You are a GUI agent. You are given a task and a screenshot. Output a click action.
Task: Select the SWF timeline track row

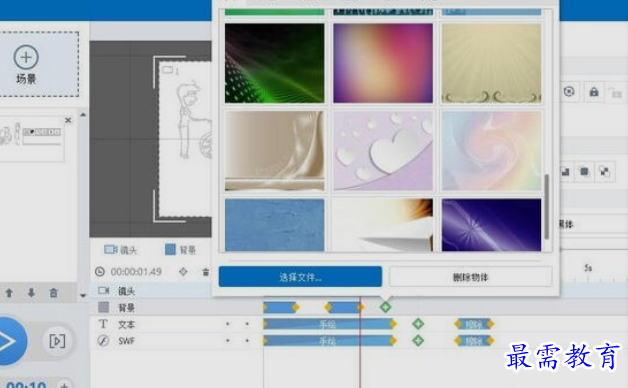(x=358, y=341)
